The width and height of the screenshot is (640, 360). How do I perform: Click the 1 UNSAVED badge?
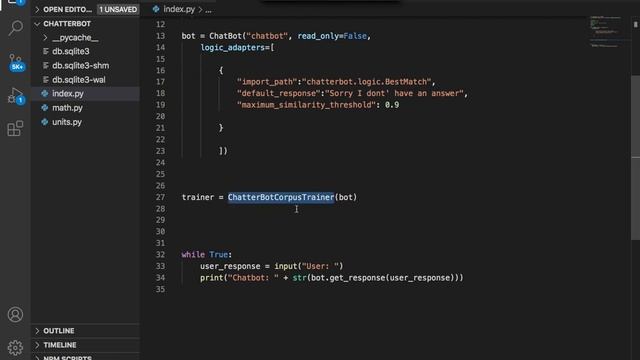[118, 9]
